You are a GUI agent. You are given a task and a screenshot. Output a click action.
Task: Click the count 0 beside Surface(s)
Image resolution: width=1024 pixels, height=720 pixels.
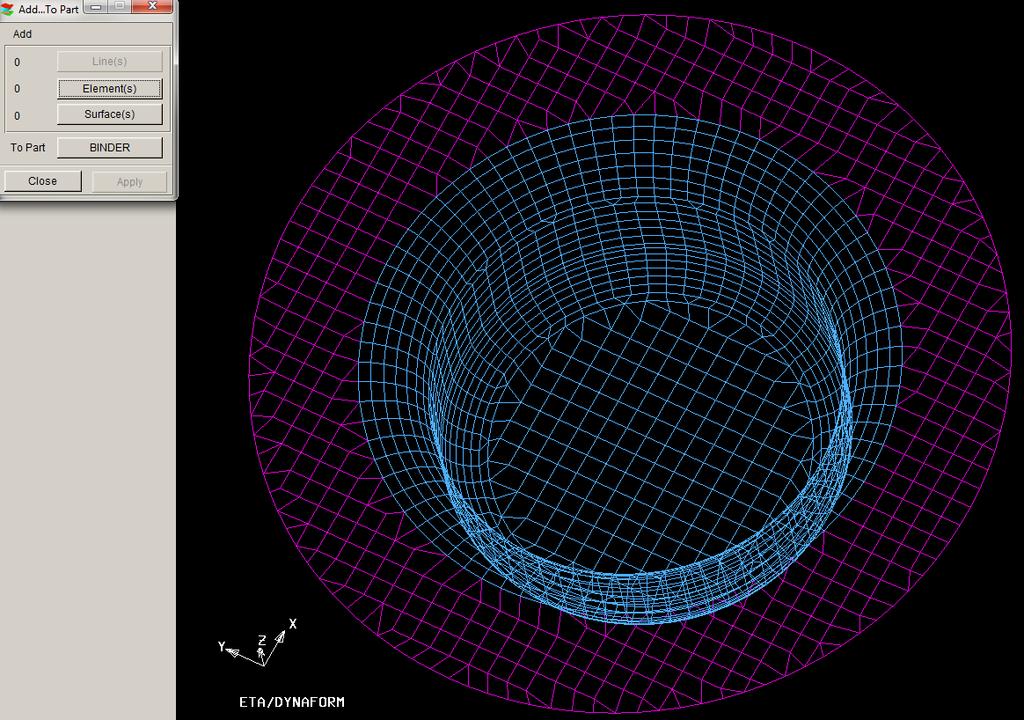17,116
